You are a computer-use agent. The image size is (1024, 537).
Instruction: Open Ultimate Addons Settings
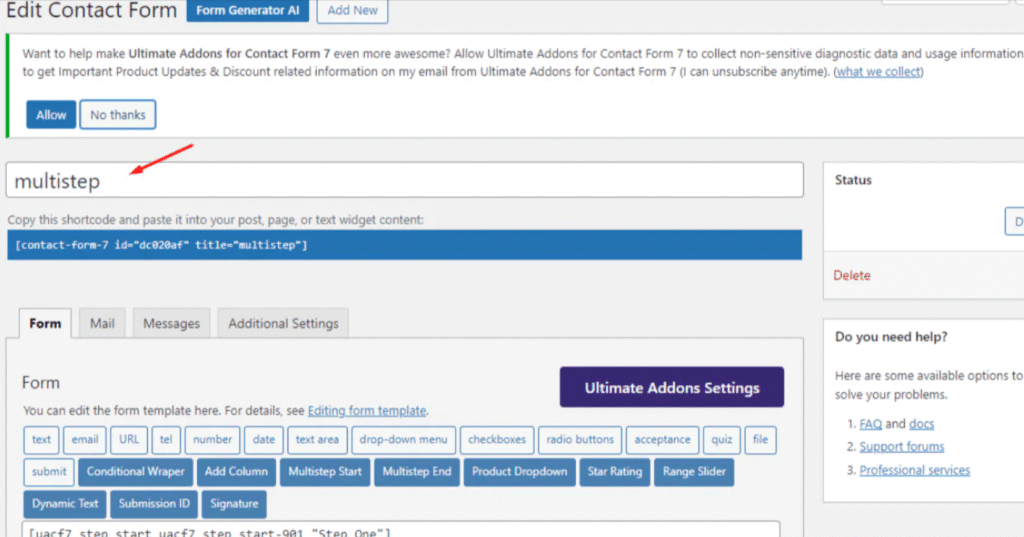(672, 387)
